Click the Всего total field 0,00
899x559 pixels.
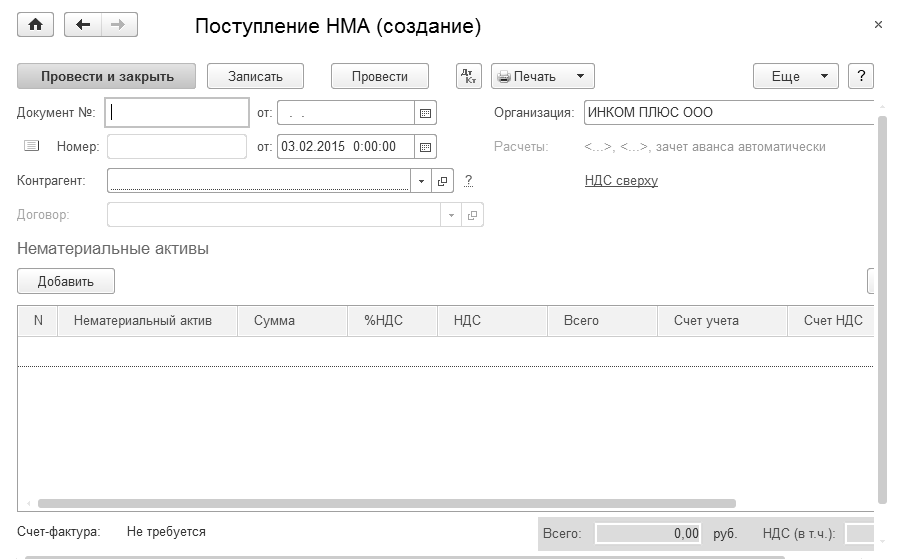coord(648,534)
